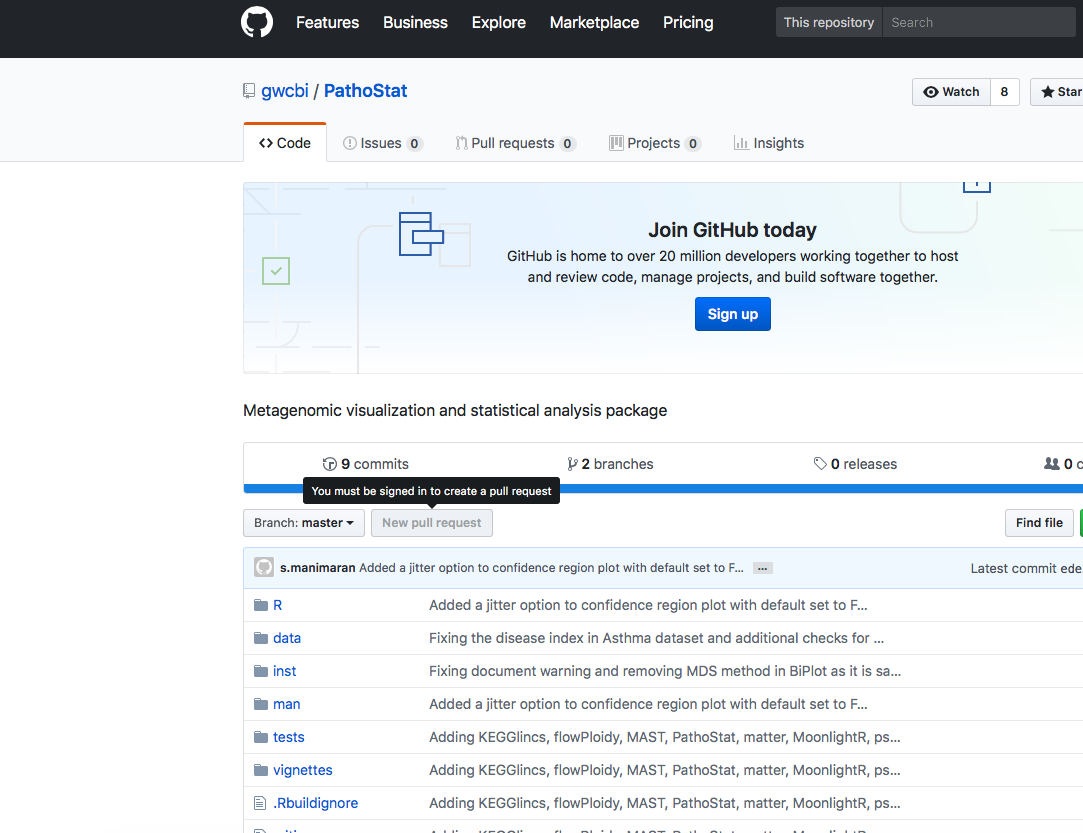This screenshot has height=833, width=1083.
Task: Click the repository book icon beside gwcbi
Action: [249, 91]
